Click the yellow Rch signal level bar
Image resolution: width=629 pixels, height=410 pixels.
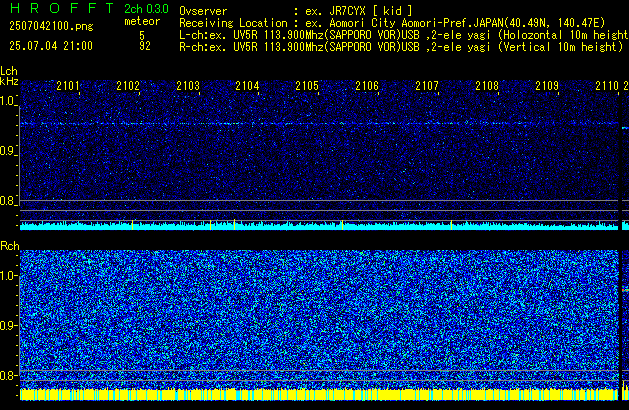(x=319, y=394)
